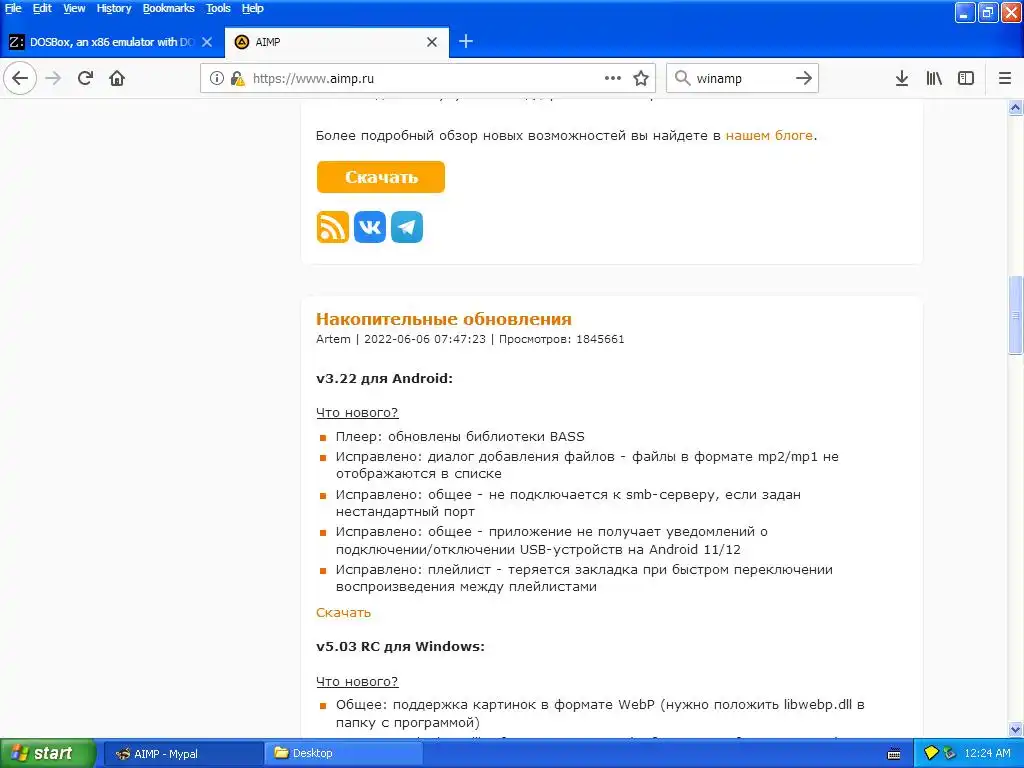Toggle the sidebar view

click(x=966, y=78)
